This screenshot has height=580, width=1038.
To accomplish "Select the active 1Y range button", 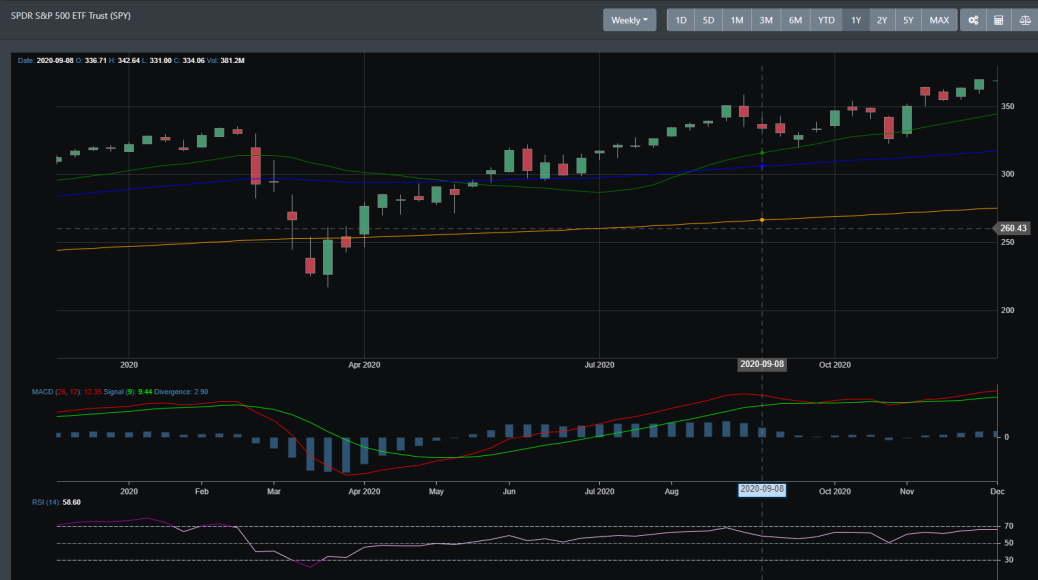I will coord(856,20).
